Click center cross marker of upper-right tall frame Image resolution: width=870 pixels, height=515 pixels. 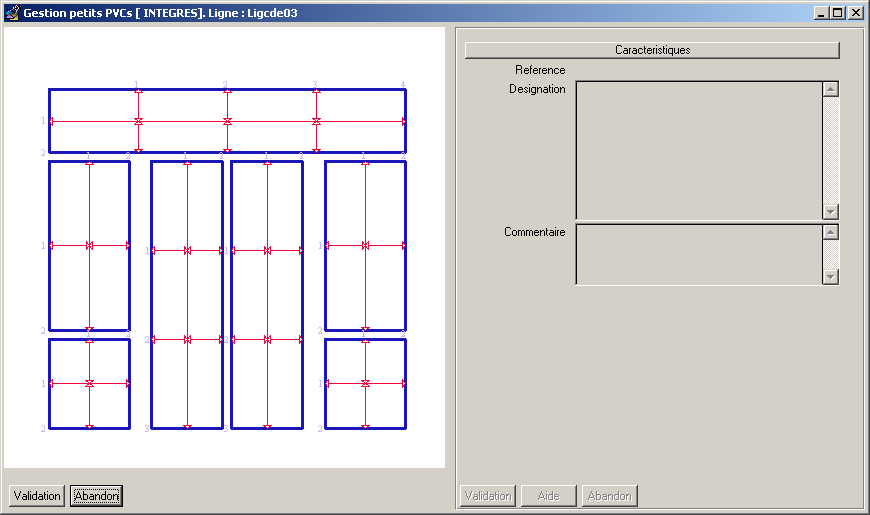point(365,245)
